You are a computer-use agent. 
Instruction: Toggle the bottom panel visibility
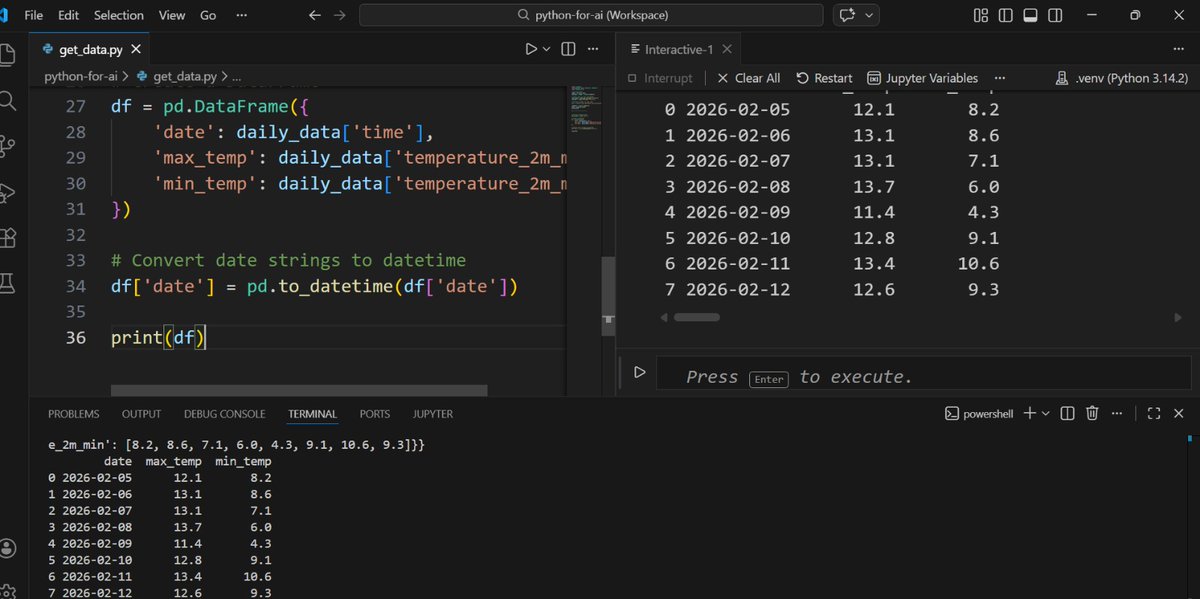click(x=1030, y=15)
